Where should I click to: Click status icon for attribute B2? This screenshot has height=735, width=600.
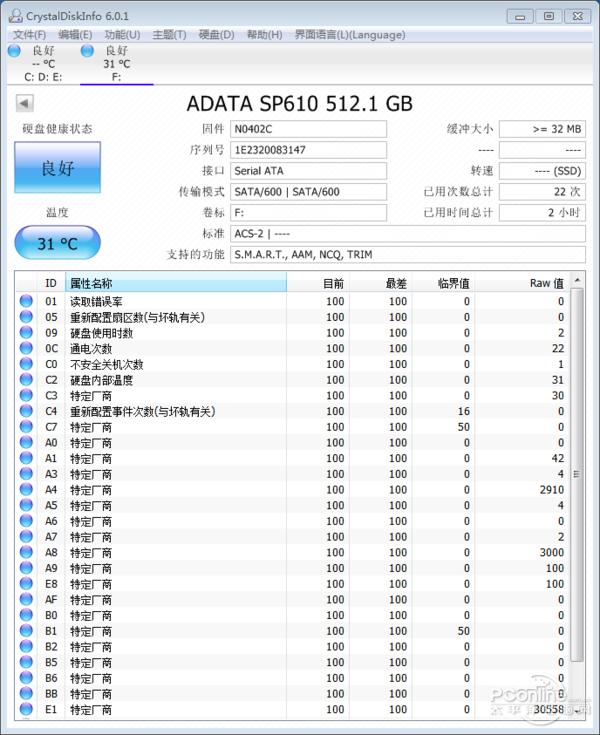[26, 646]
